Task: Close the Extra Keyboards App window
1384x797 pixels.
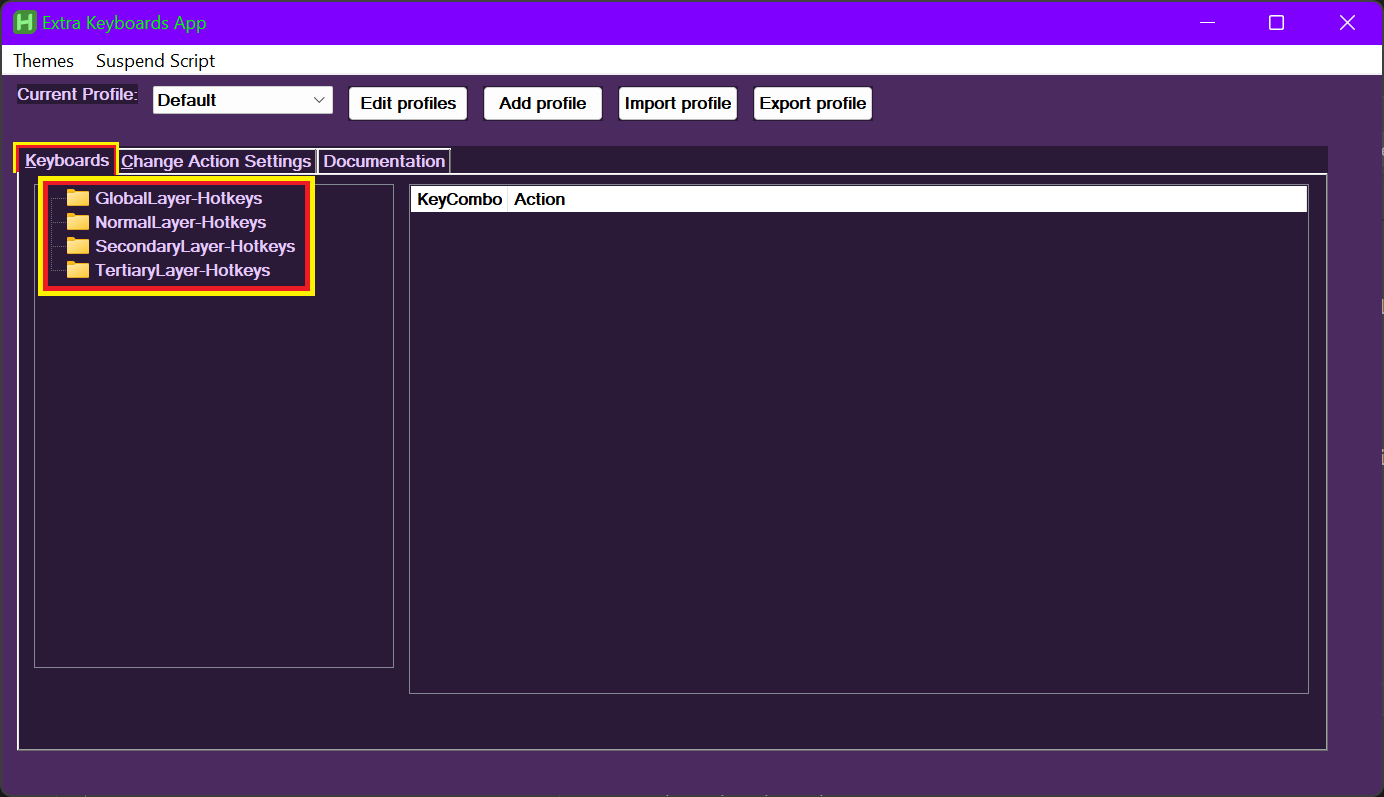Action: pyautogui.click(x=1346, y=23)
